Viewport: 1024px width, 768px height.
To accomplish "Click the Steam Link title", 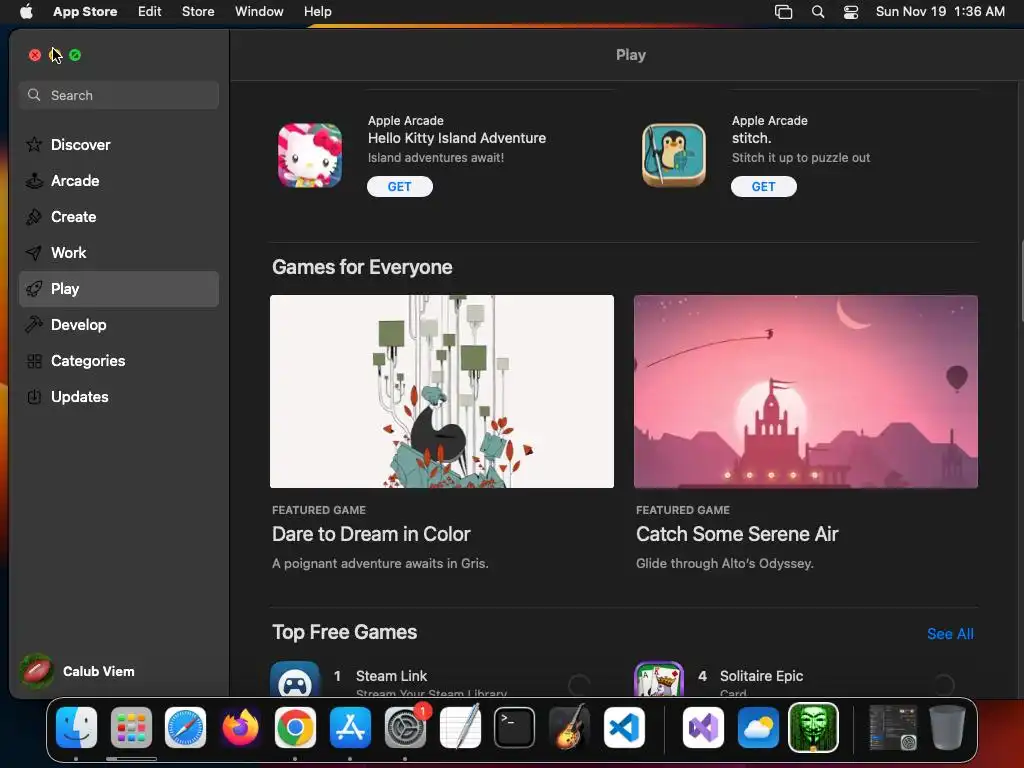I will click(391, 676).
